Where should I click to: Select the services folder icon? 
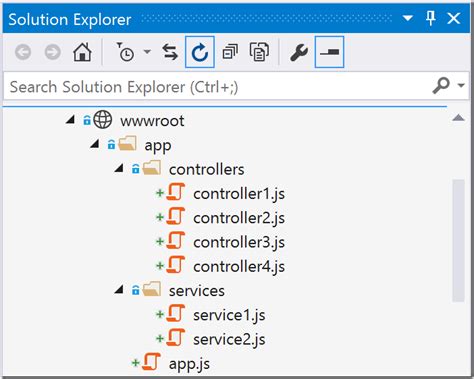coord(152,289)
